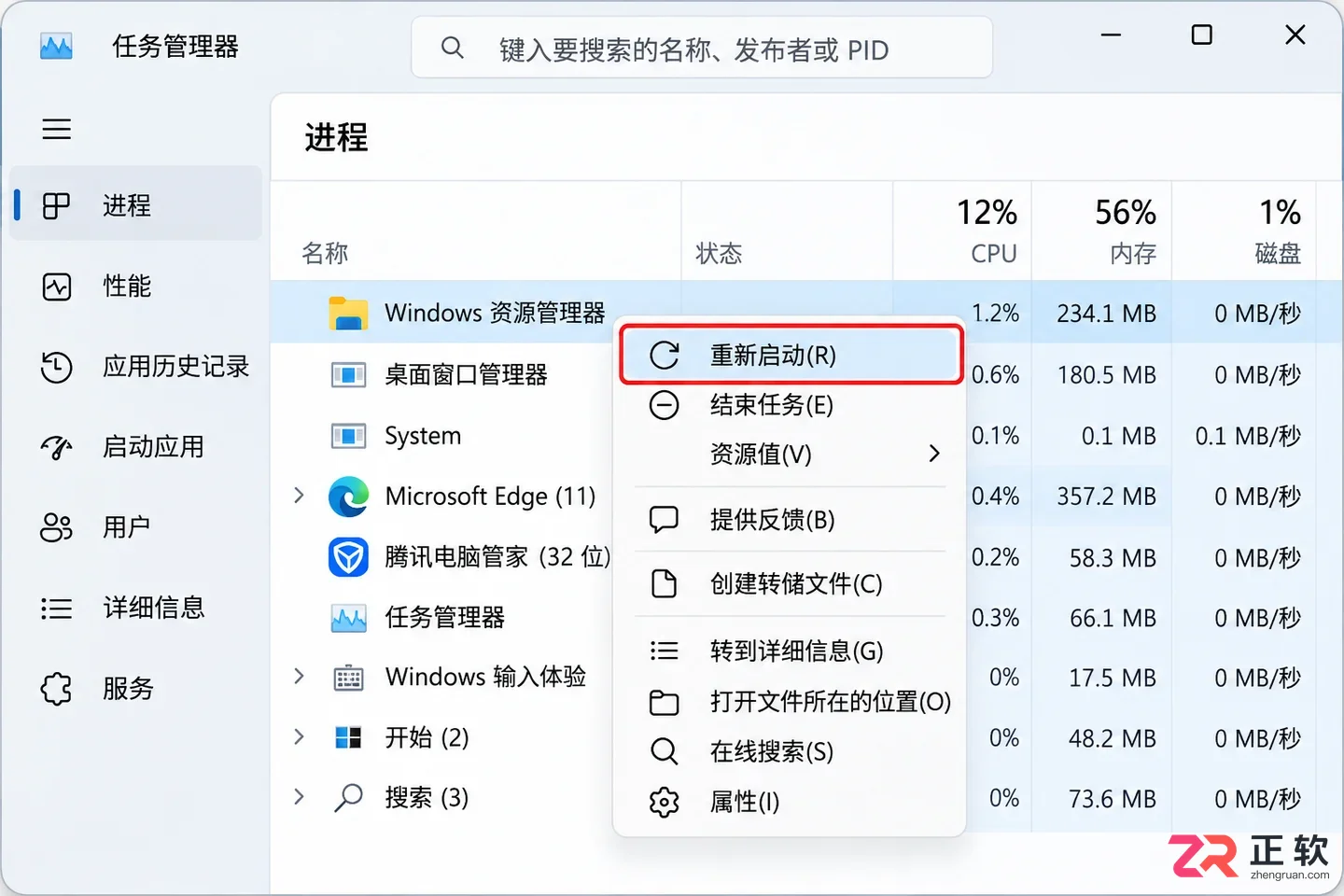
Task: Click the 属性 gear icon in context menu
Action: pos(665,802)
